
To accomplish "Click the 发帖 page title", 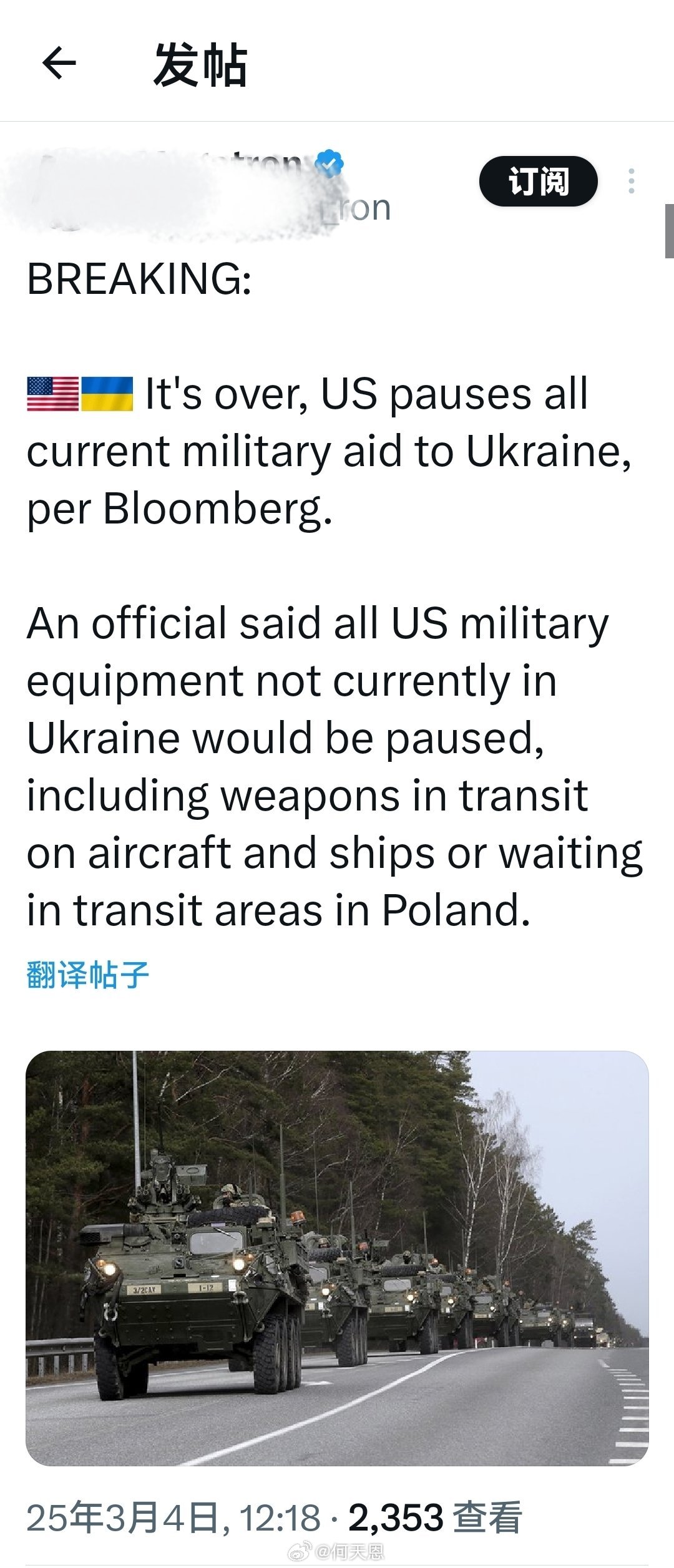I will pyautogui.click(x=200, y=65).
